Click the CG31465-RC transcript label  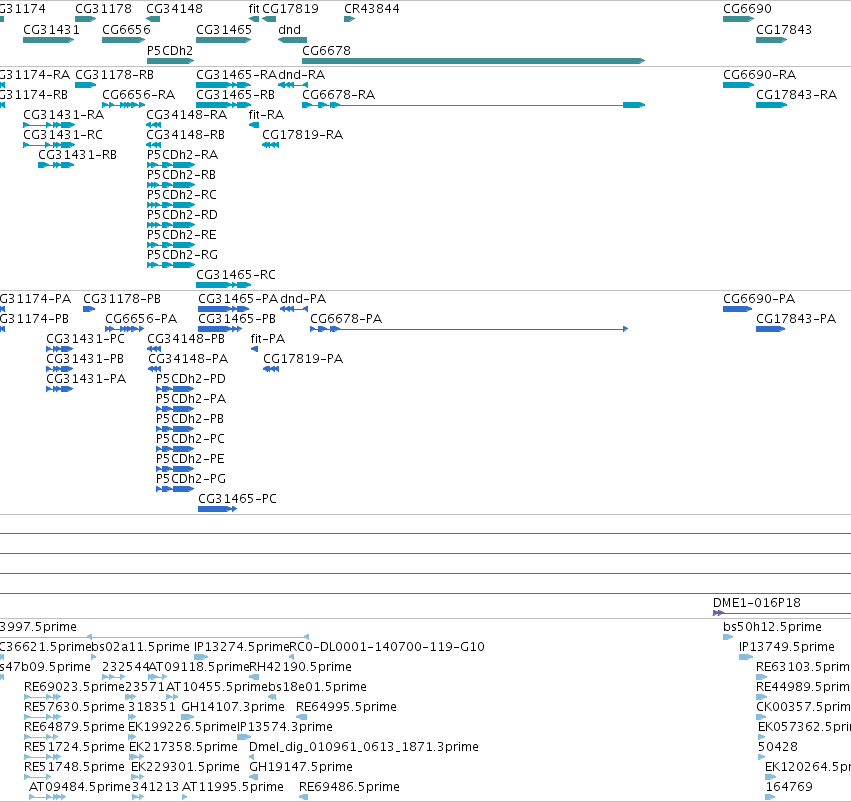click(x=236, y=275)
